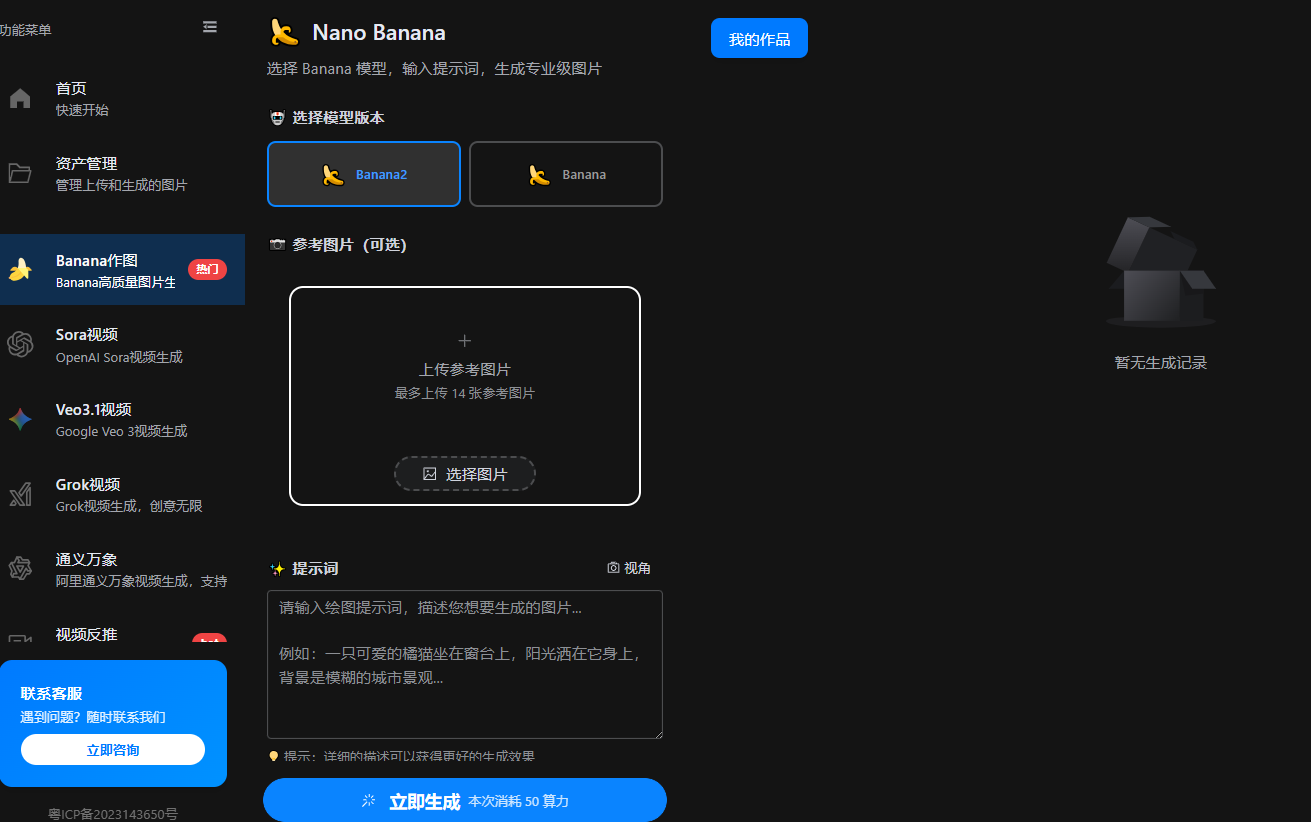1311x822 pixels.
Task: Click the camera icon next to 视角
Action: (613, 568)
